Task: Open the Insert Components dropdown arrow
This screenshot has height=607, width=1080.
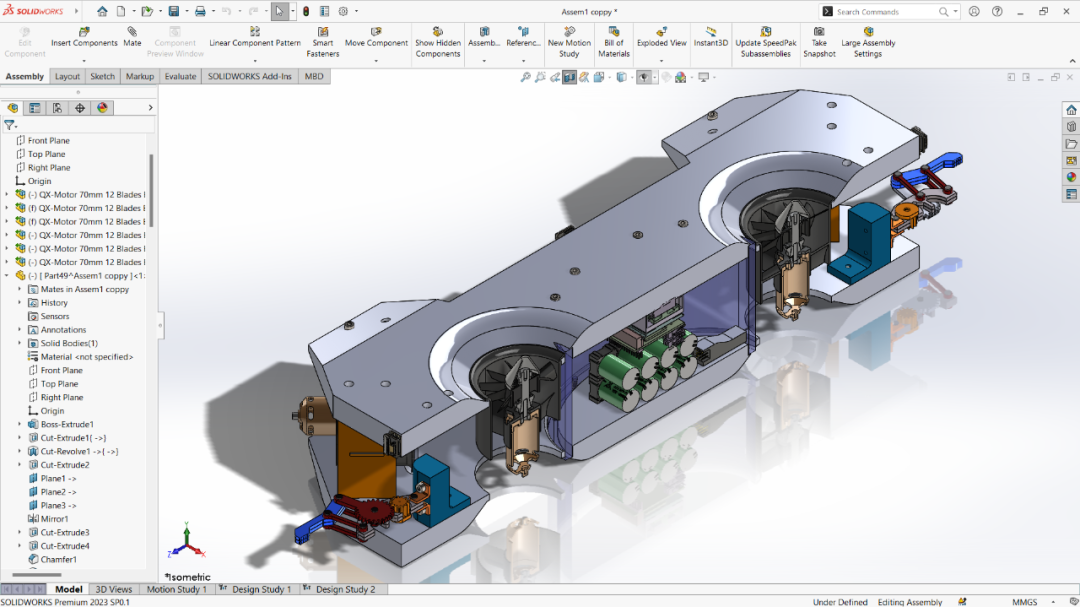Action: click(x=84, y=60)
